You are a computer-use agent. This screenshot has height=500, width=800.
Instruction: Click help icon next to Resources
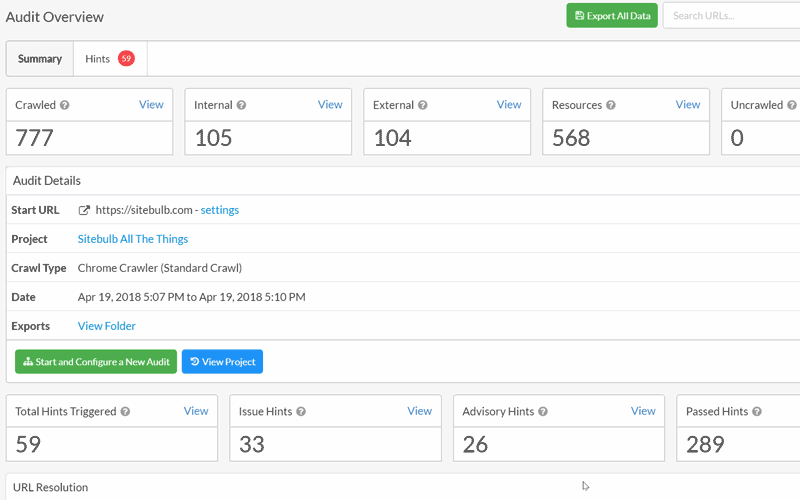[611, 105]
